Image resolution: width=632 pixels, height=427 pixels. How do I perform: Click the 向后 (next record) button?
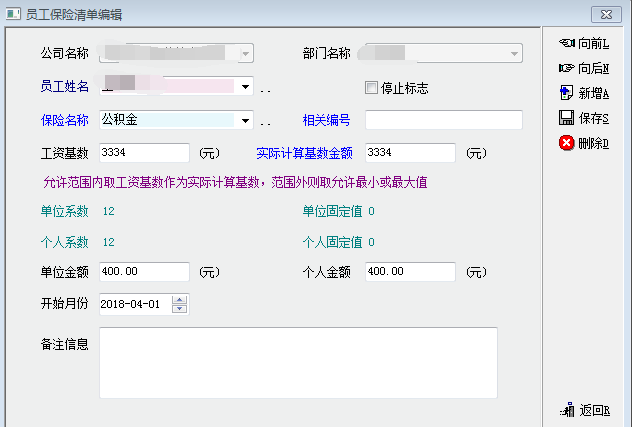(x=584, y=68)
